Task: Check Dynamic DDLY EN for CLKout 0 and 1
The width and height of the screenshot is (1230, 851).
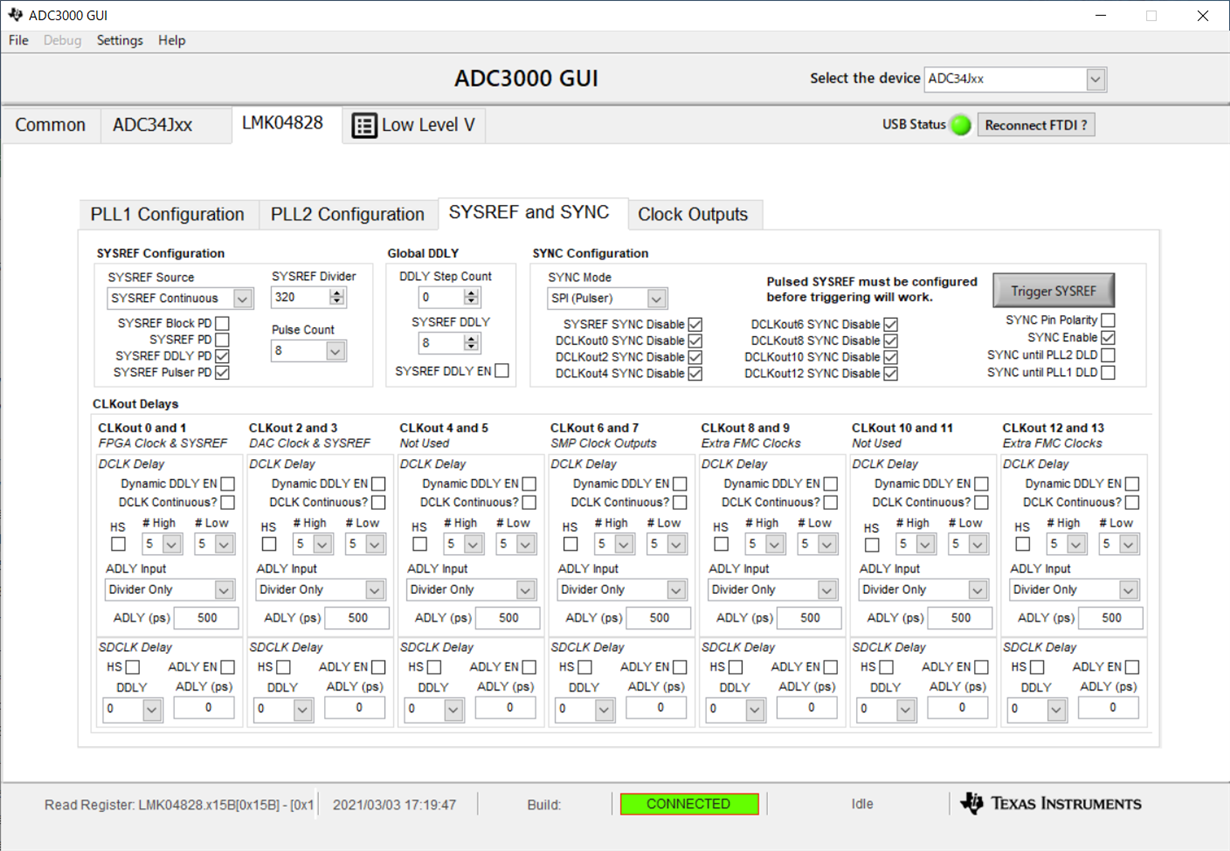Action: (228, 484)
